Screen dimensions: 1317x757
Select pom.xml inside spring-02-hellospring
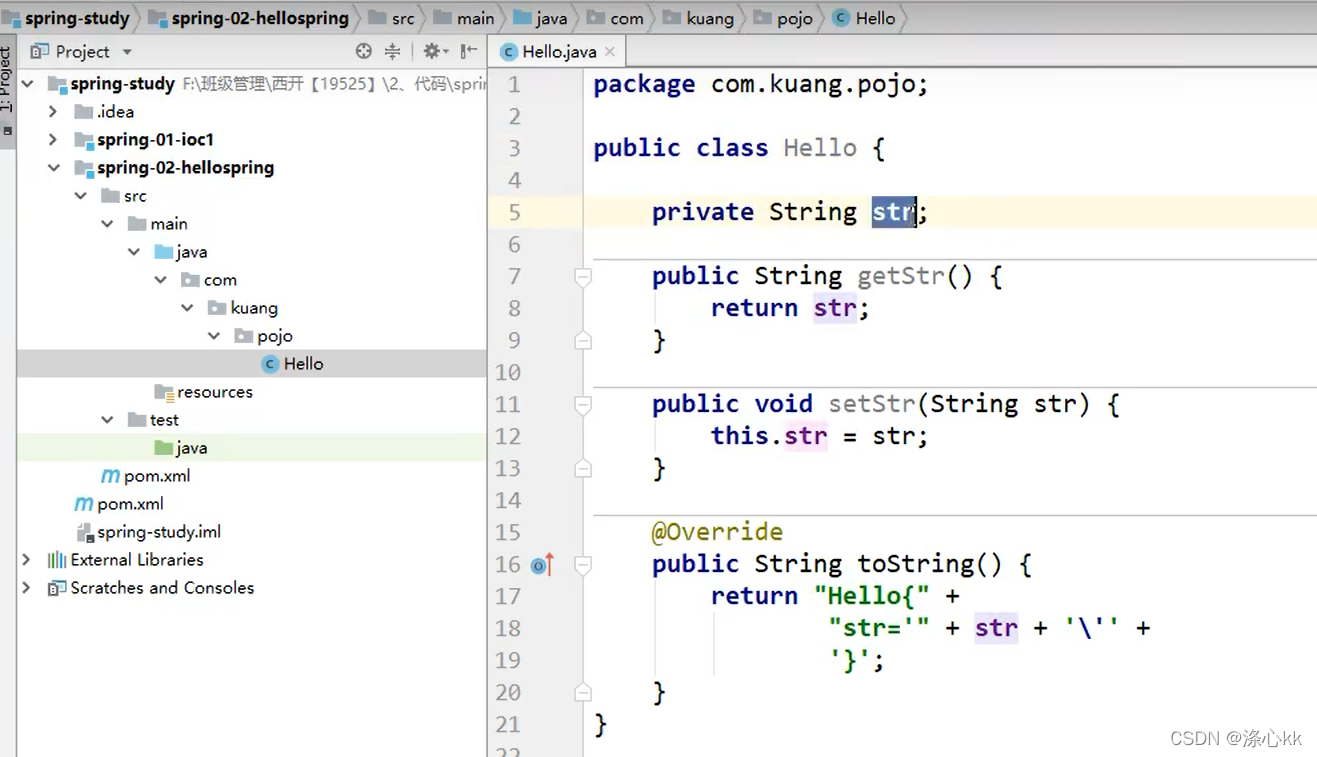(251, 476)
